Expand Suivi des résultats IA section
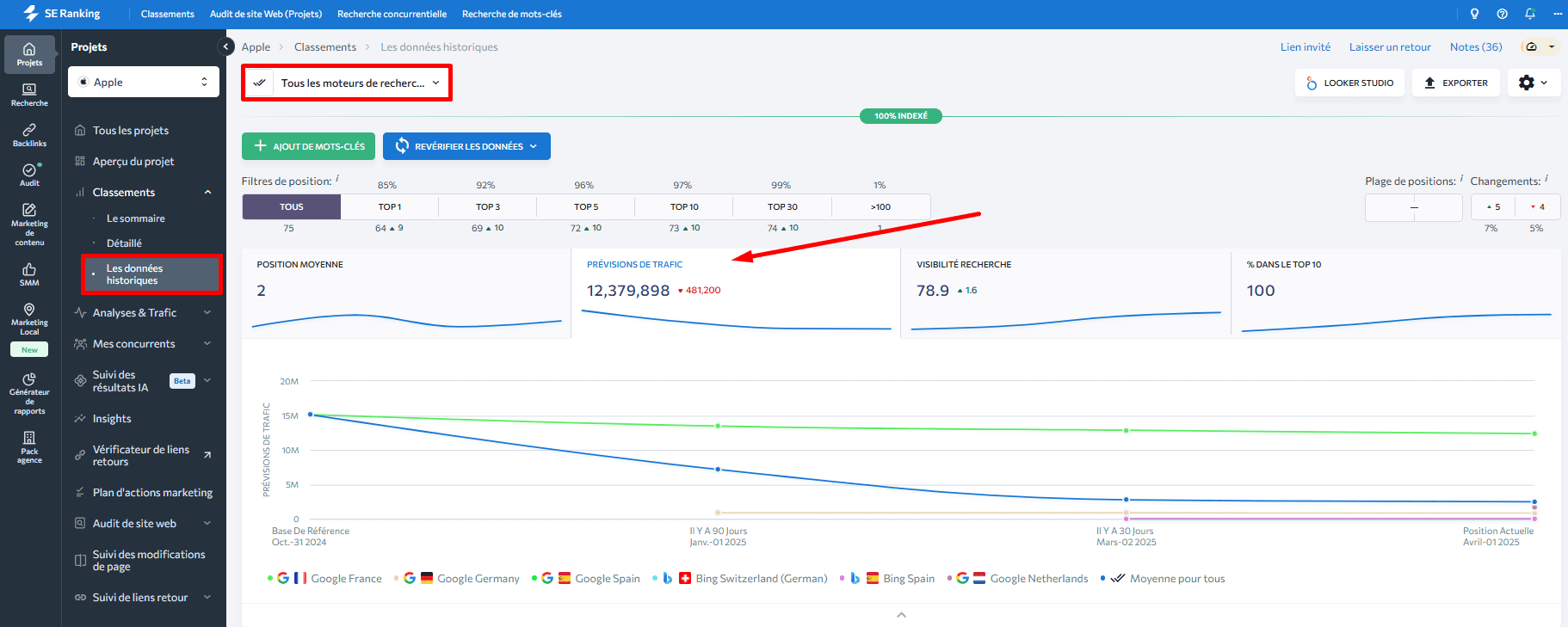 click(x=207, y=380)
